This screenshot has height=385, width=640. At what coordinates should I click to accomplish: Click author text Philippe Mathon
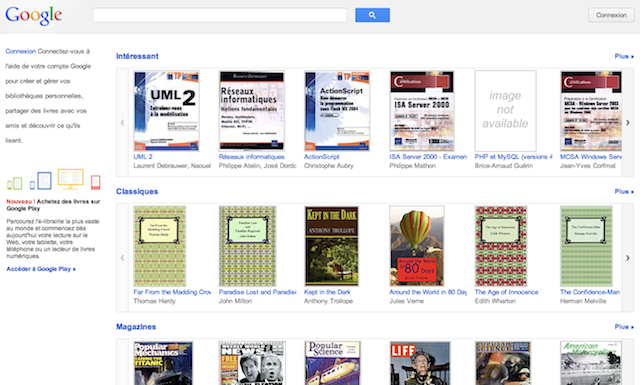[413, 166]
